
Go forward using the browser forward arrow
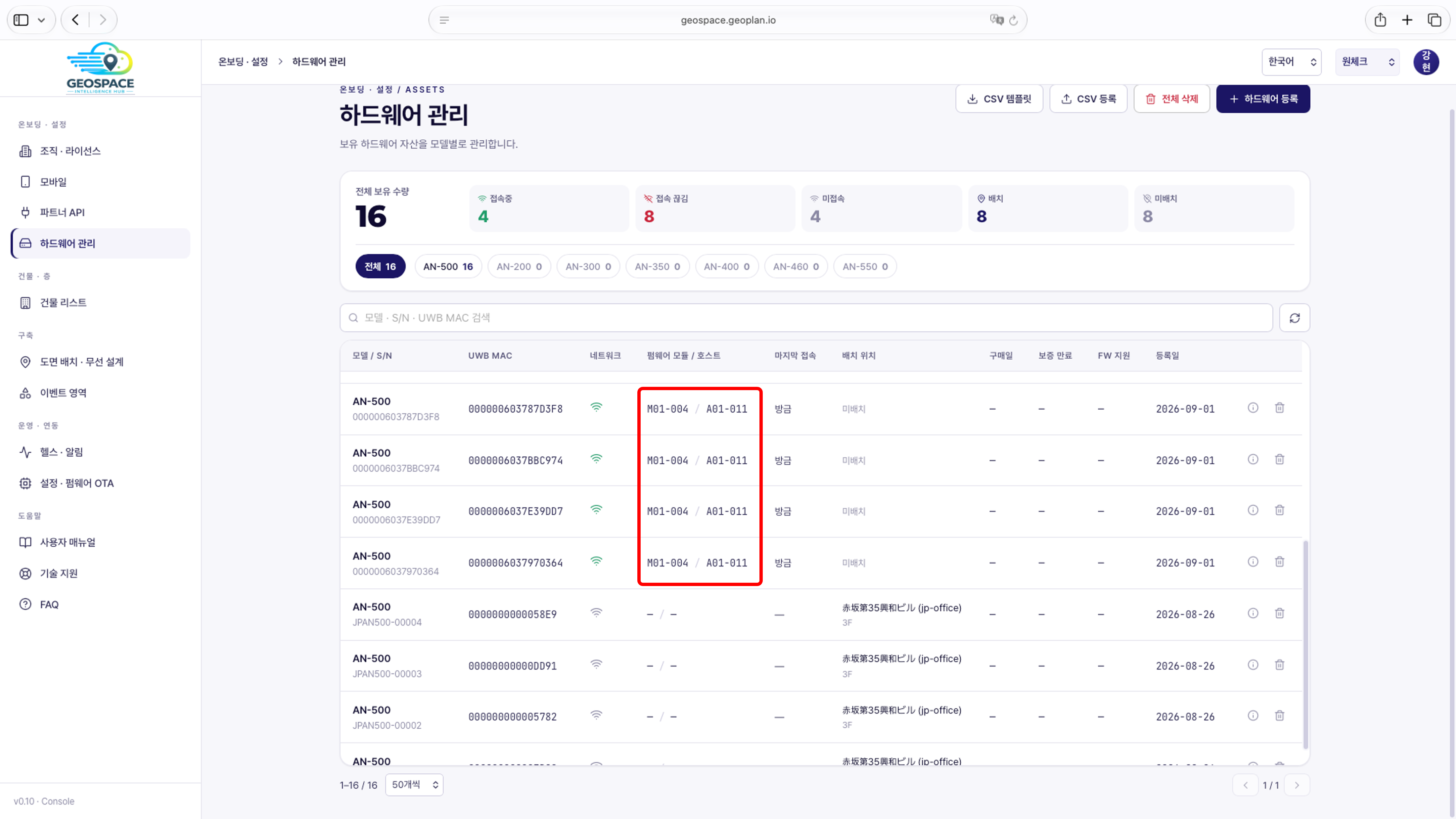103,20
